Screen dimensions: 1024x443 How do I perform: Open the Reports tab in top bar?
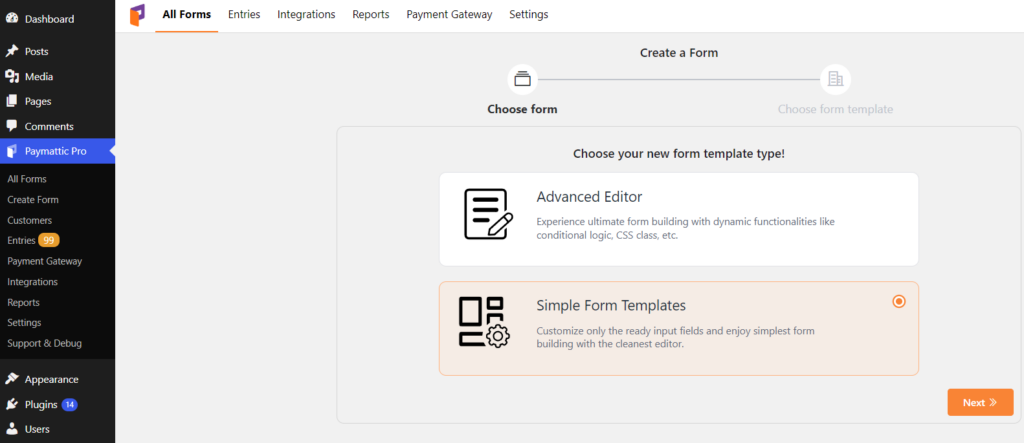point(371,14)
